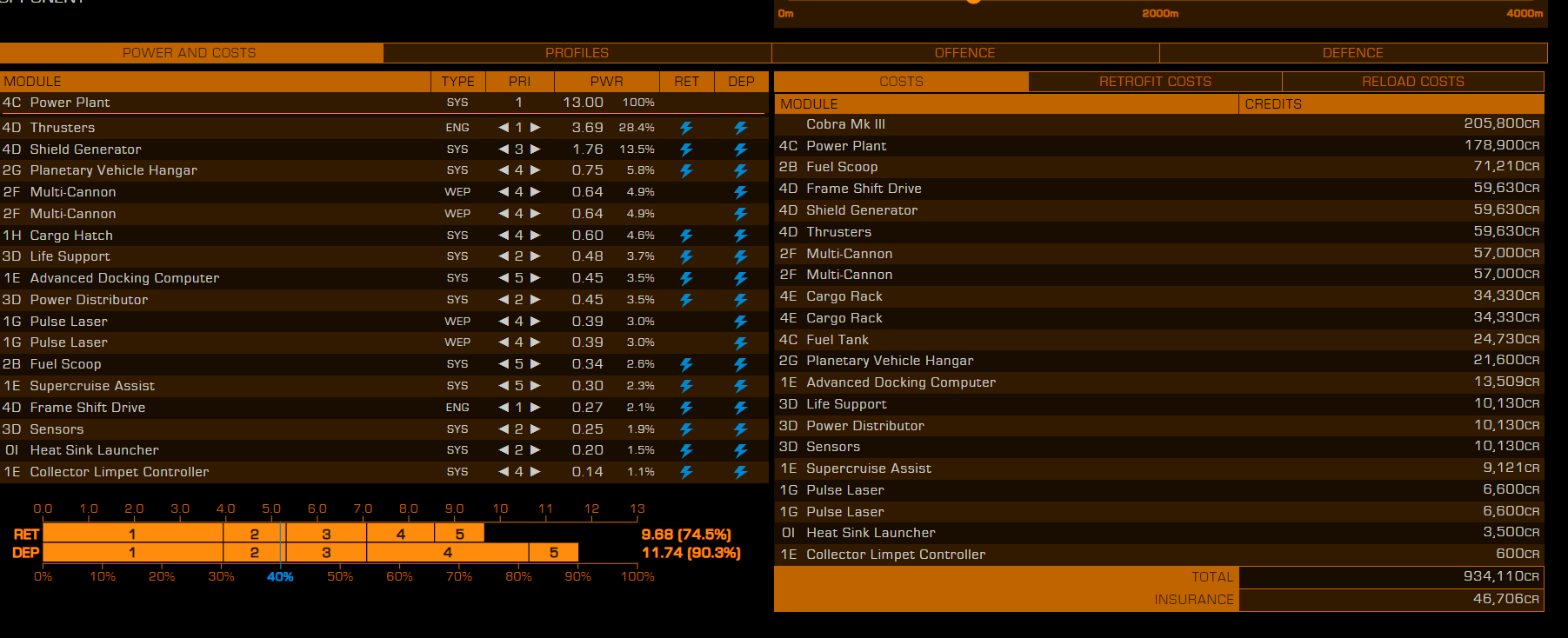
Task: Sort power table by RET header
Action: (687, 82)
